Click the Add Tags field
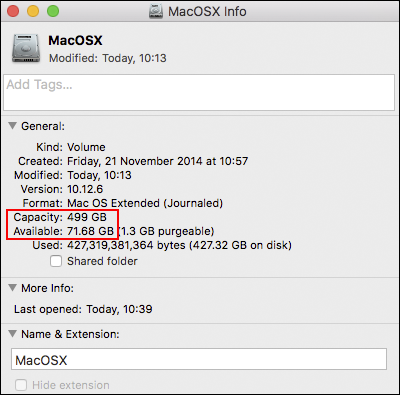400x395 pixels. 199,92
